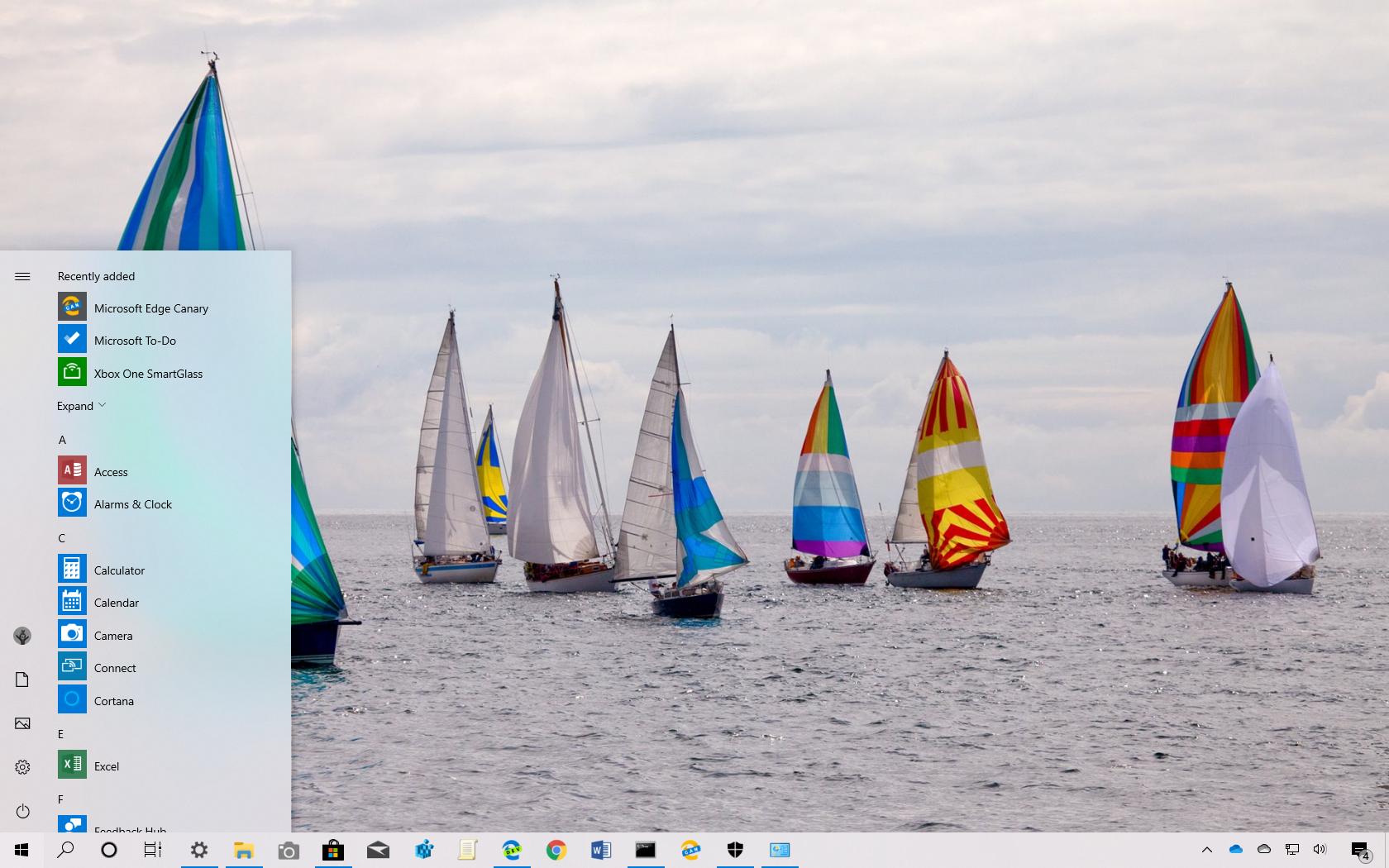1389x868 pixels.
Task: Launch Microsoft To-Do from Recently added
Action: 134,340
